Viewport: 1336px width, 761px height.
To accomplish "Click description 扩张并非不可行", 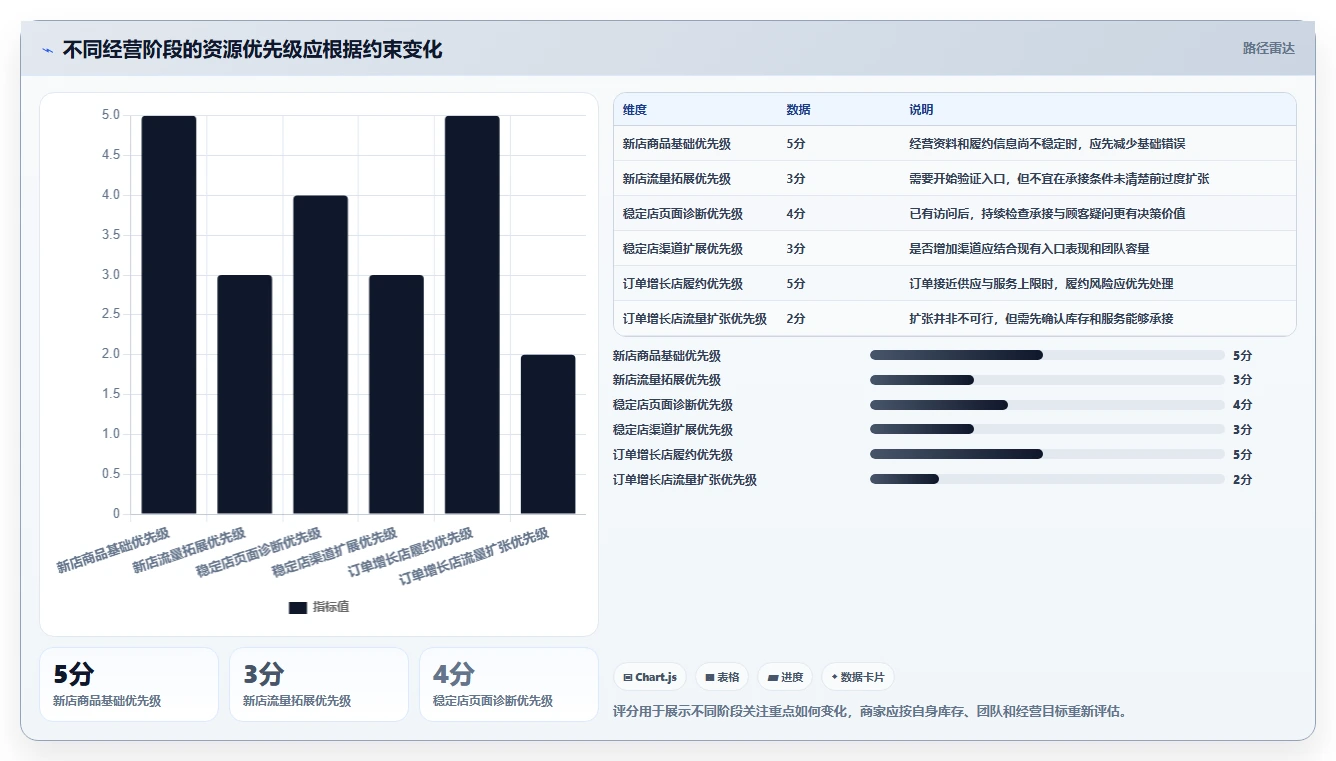I will [x=1041, y=319].
